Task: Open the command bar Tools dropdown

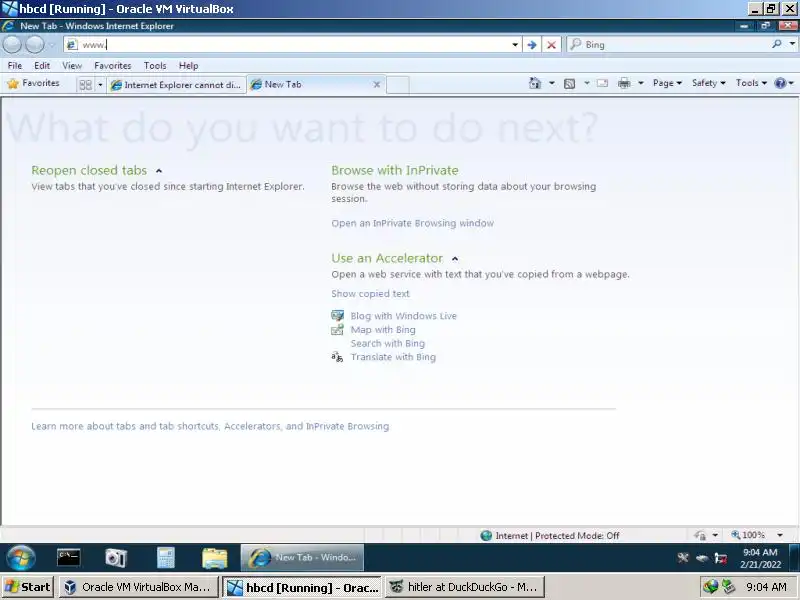Action: [751, 83]
